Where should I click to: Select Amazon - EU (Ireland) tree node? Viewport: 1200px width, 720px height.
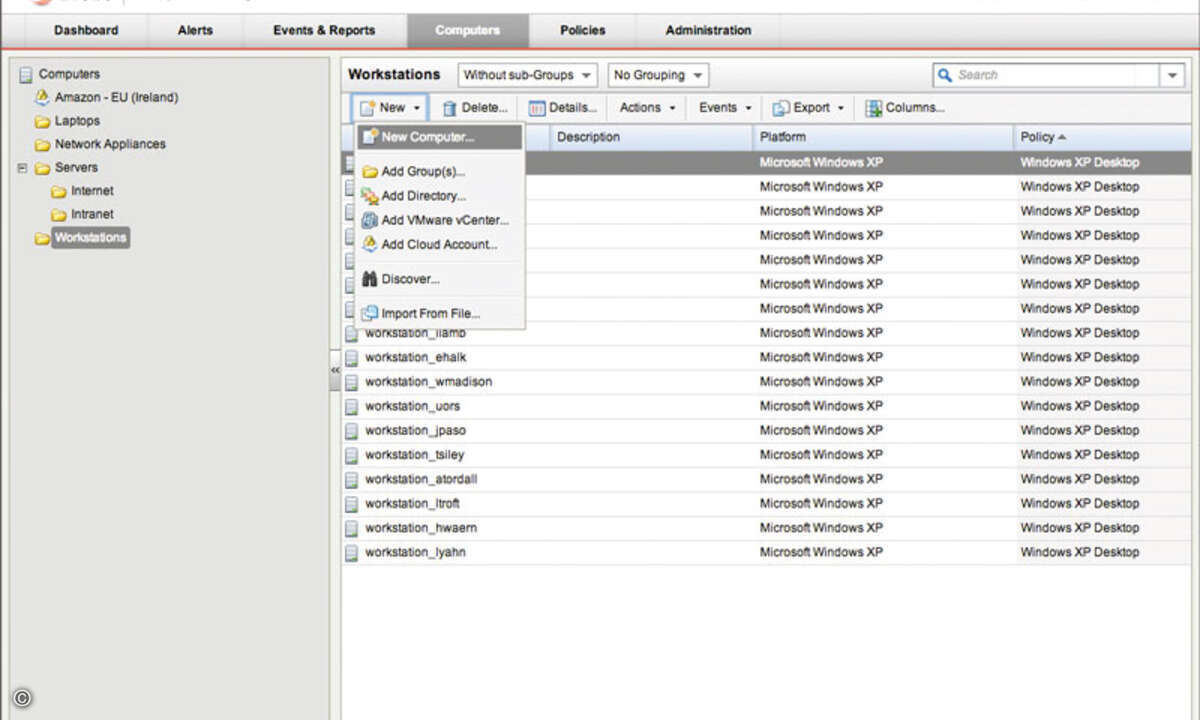pyautogui.click(x=116, y=97)
